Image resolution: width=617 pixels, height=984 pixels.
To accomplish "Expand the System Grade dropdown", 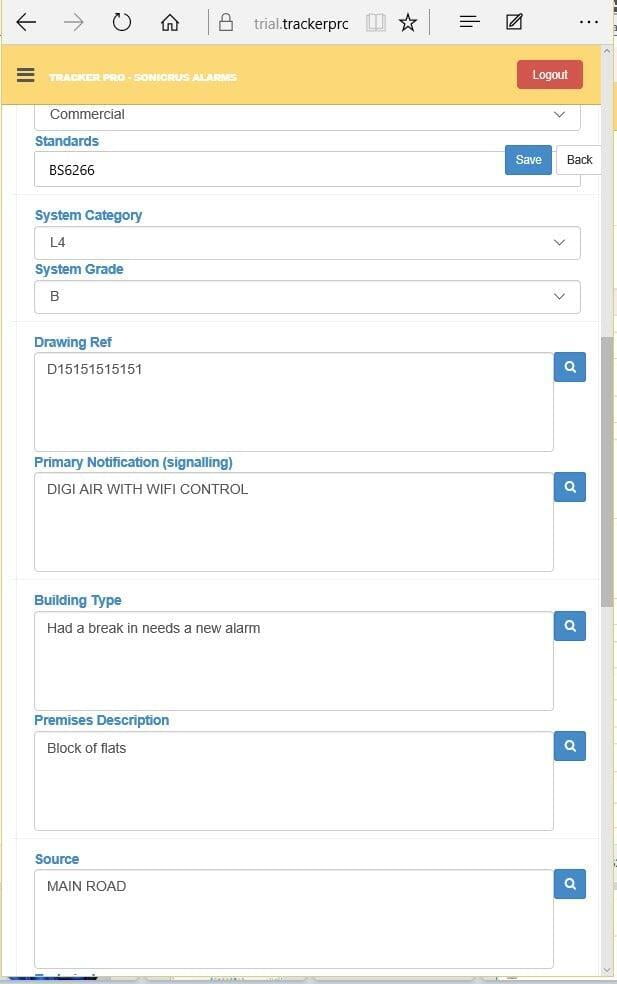I will (x=307, y=297).
